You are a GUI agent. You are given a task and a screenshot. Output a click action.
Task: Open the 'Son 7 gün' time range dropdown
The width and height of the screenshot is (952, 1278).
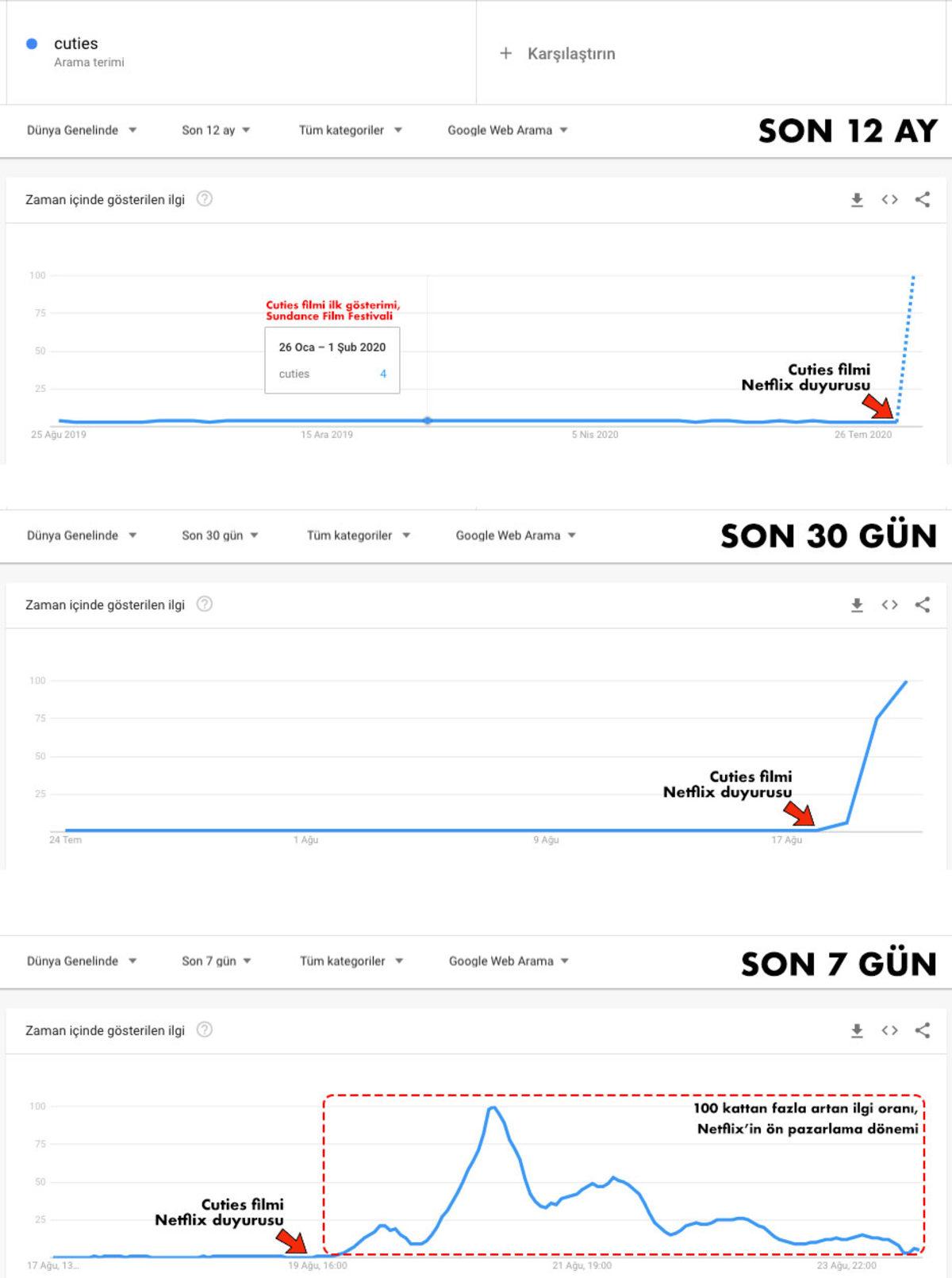(x=216, y=961)
